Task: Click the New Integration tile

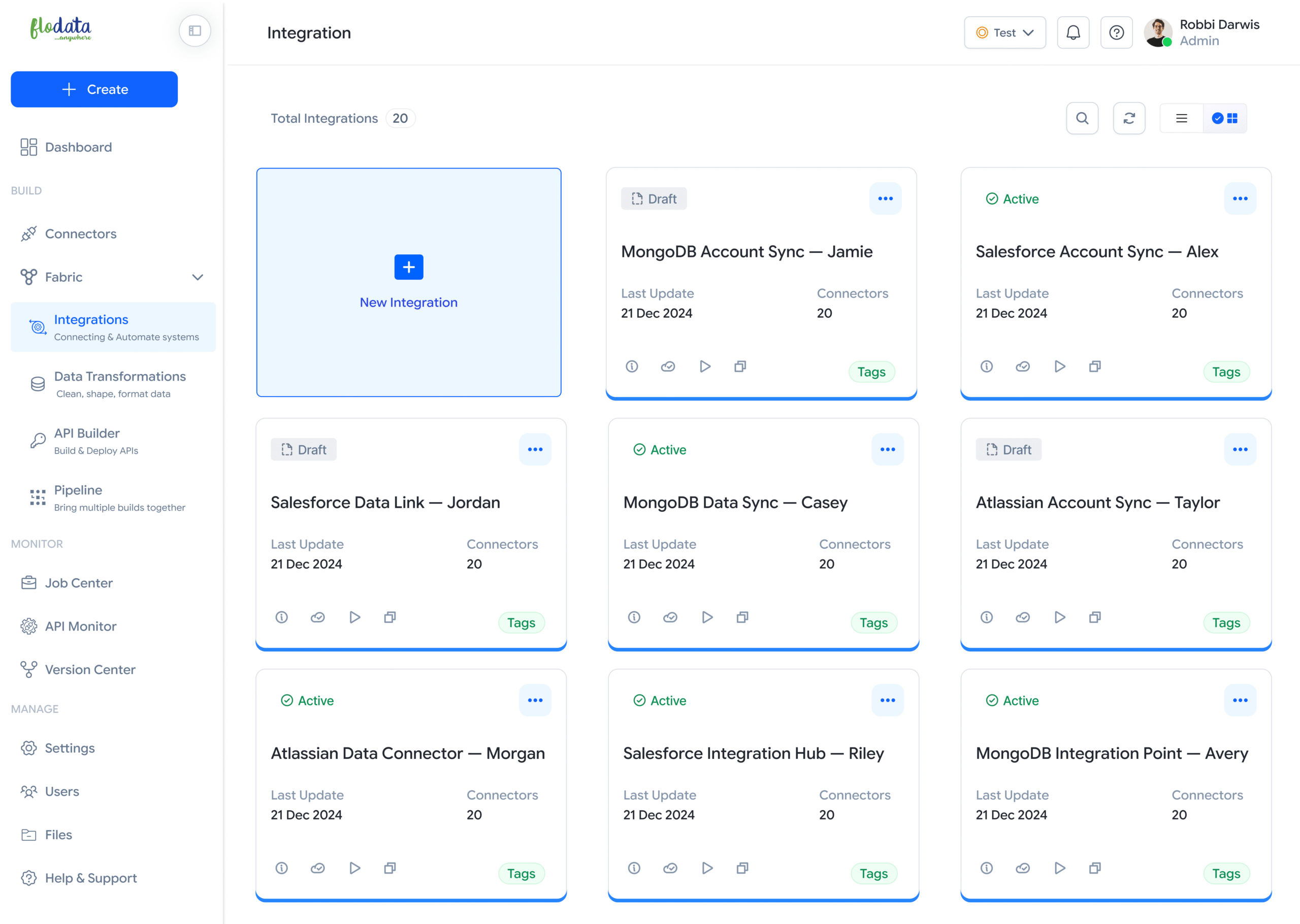Action: 408,282
